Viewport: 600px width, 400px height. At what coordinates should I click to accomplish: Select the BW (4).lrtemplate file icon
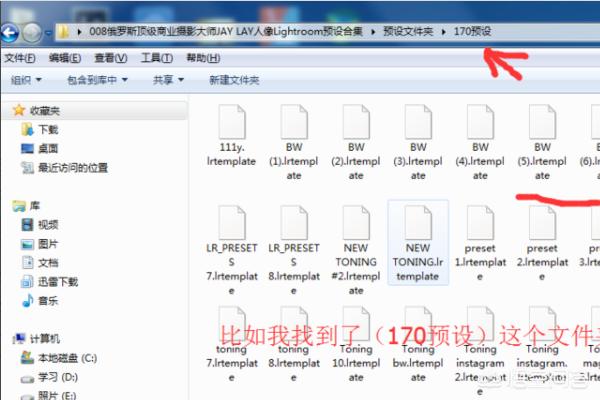pyautogui.click(x=480, y=122)
